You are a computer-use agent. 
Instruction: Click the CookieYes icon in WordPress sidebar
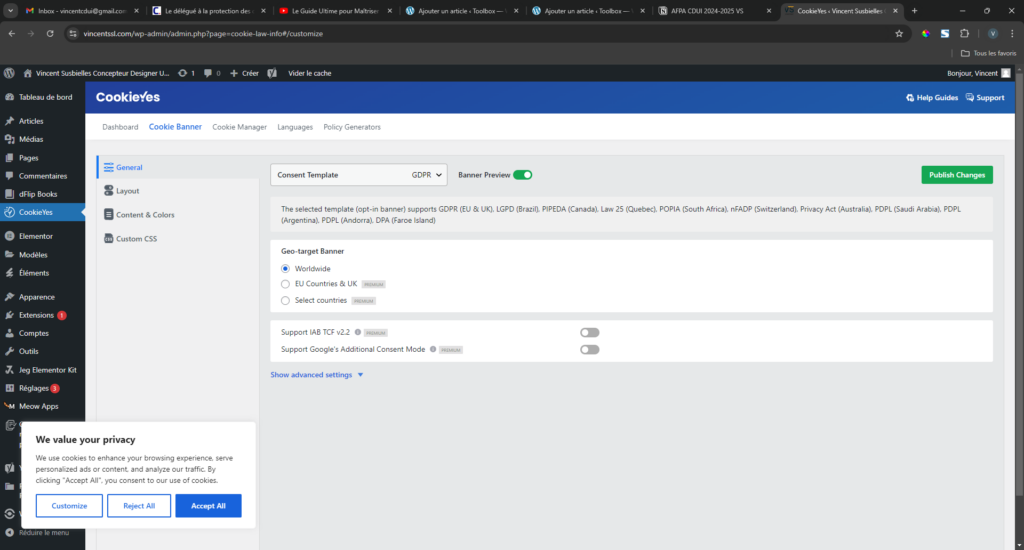9,212
